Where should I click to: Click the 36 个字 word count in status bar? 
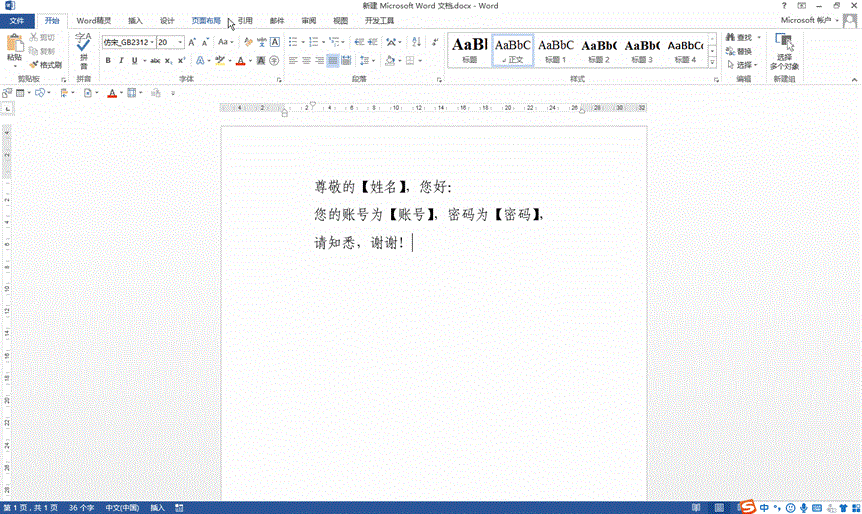click(x=82, y=508)
